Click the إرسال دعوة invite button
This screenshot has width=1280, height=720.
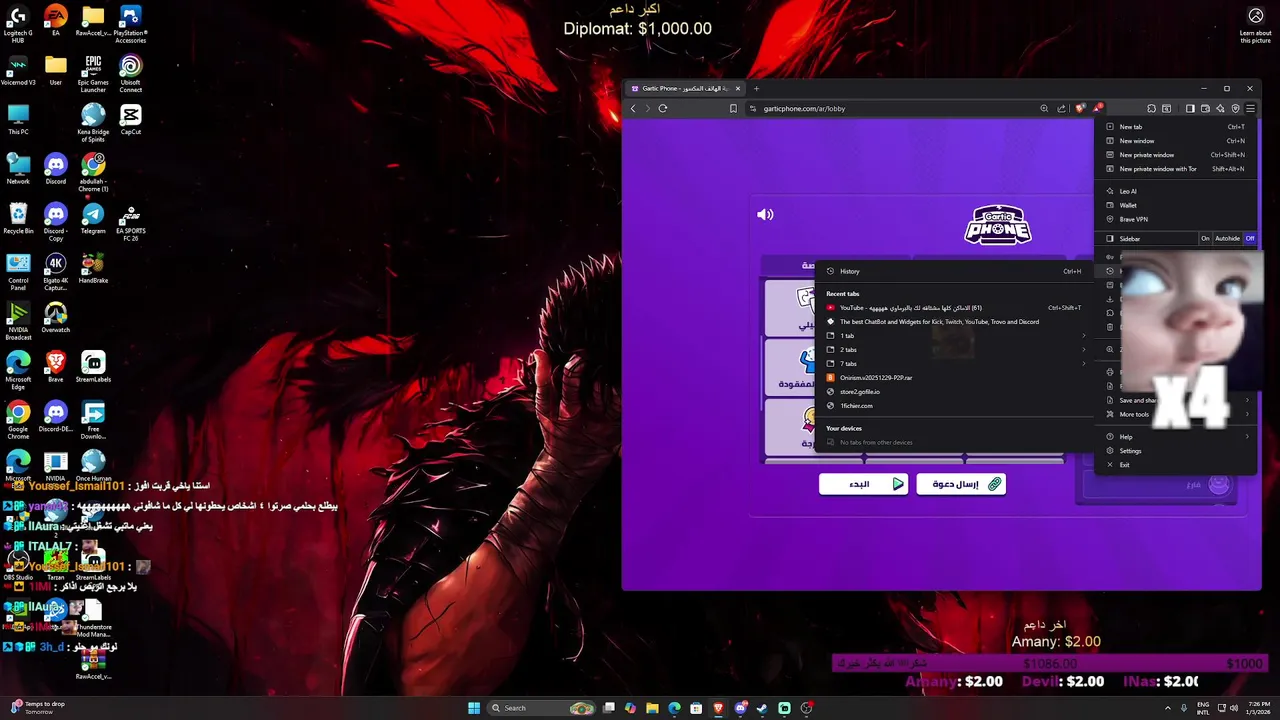click(x=961, y=484)
